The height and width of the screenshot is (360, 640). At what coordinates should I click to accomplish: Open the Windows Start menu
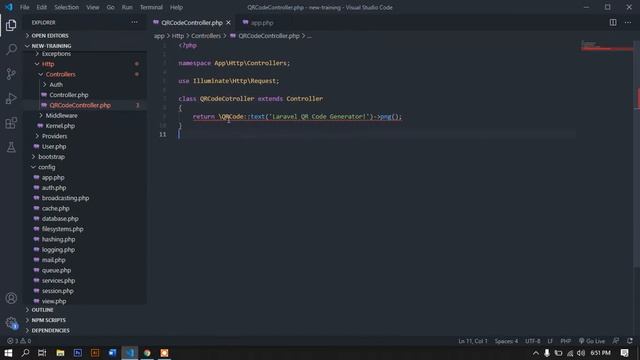click(x=8, y=353)
